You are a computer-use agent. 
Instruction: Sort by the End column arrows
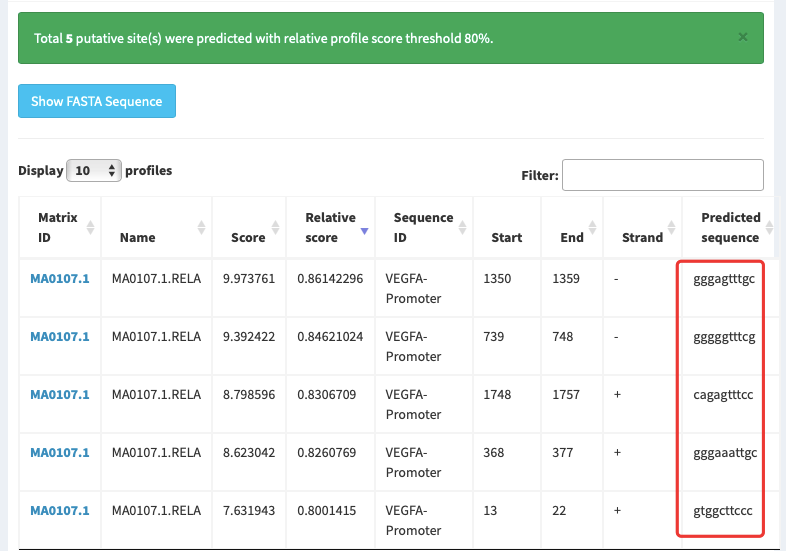pyautogui.click(x=592, y=228)
